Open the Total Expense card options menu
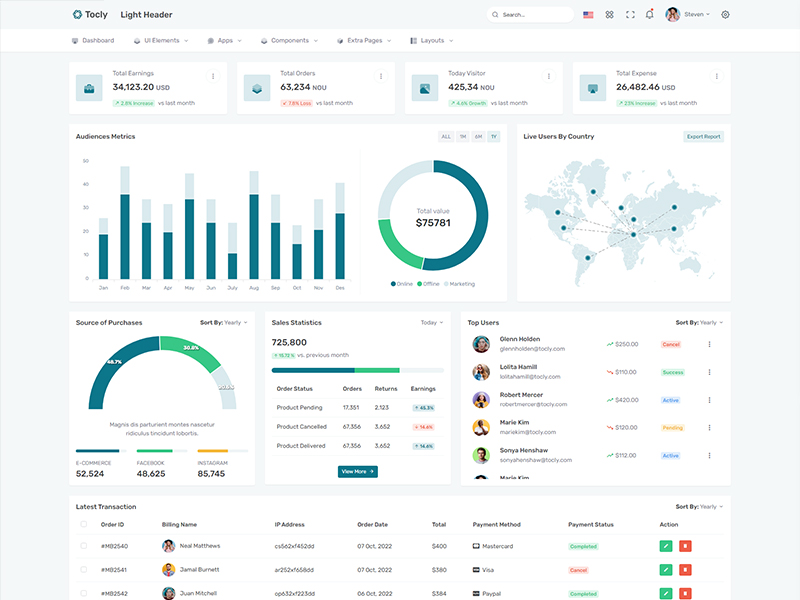The image size is (800, 600). click(x=716, y=76)
